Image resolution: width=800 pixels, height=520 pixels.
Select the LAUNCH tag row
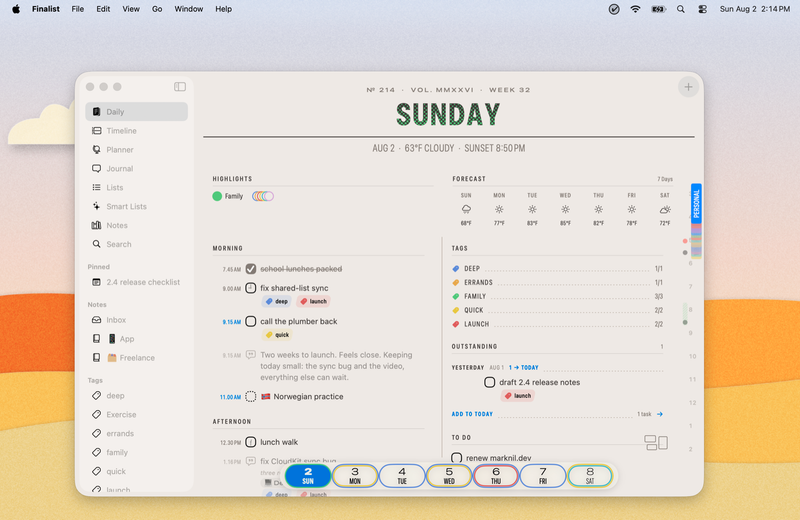[557, 324]
